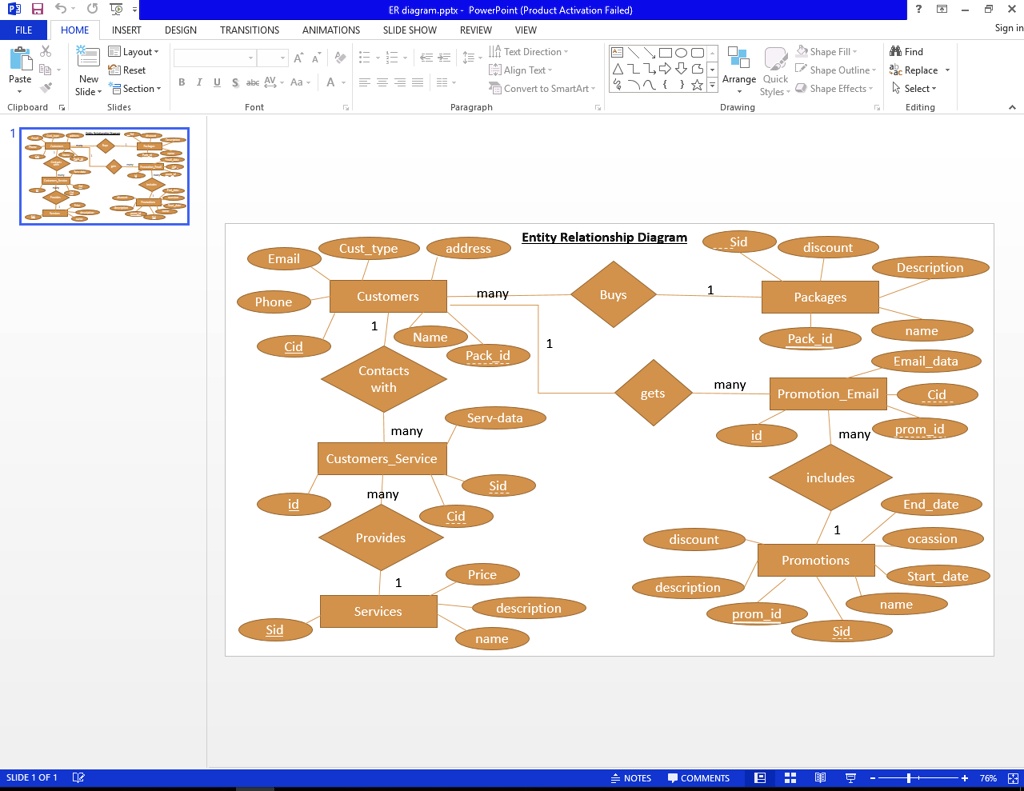The width and height of the screenshot is (1024, 791).
Task: Open the Section dropdown
Action: [x=135, y=88]
